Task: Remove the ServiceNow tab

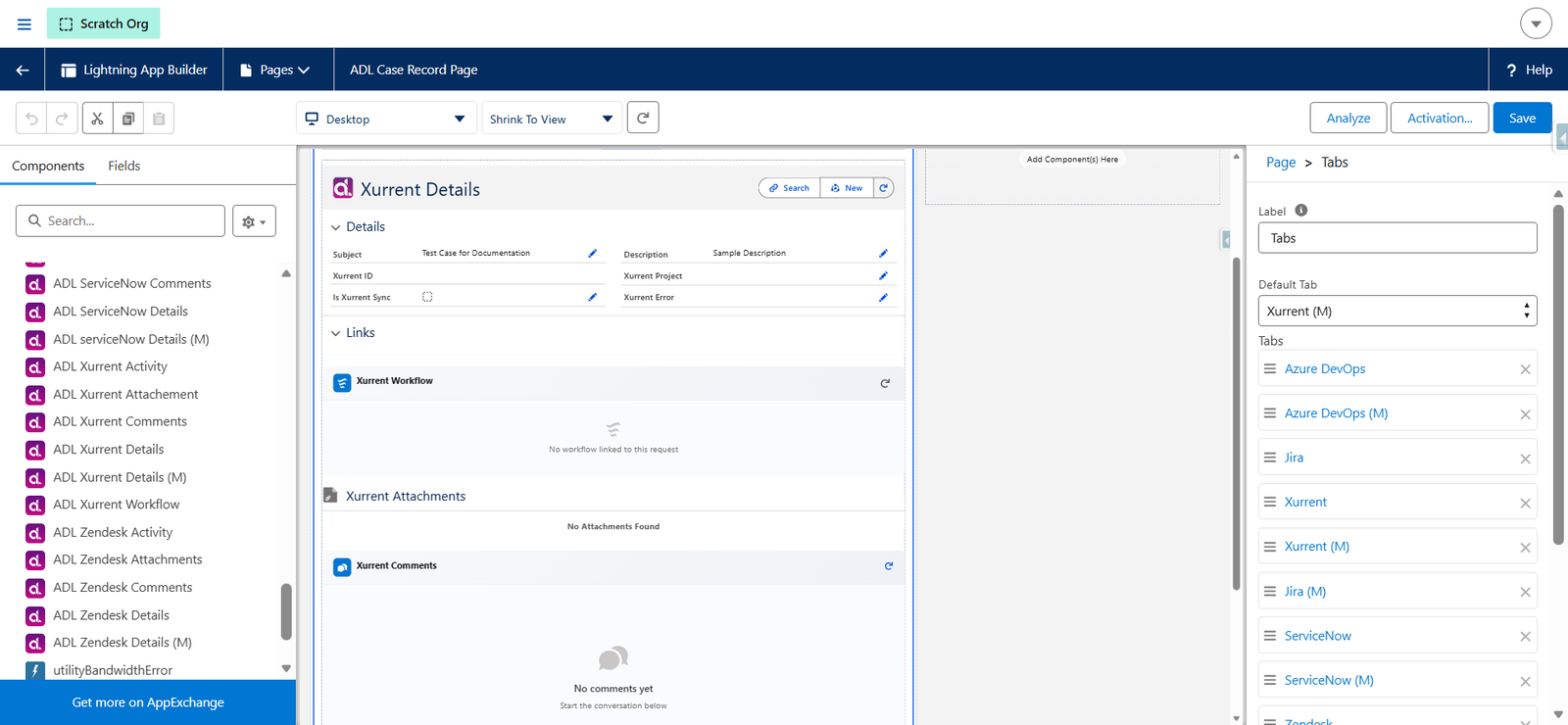Action: click(x=1525, y=637)
